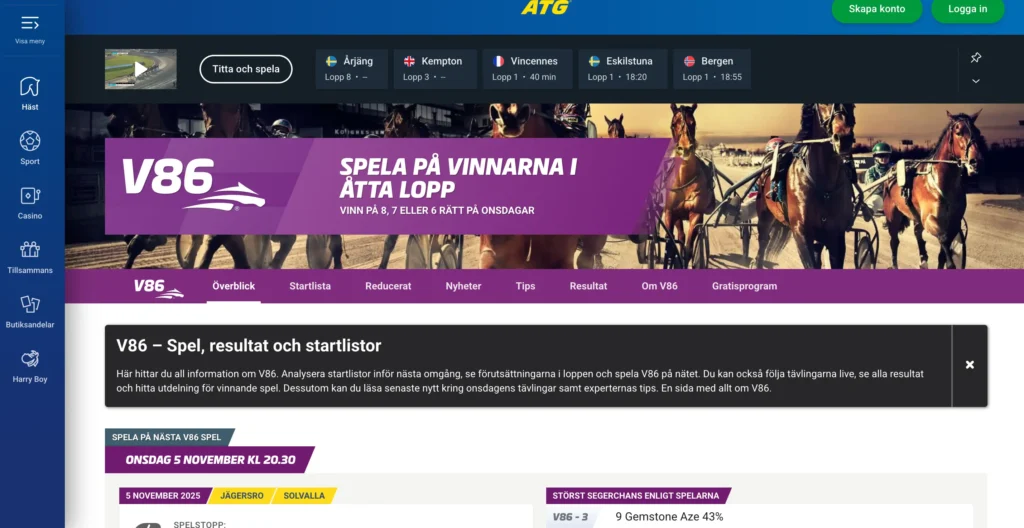Play the live race video thumbnail
The image size is (1024, 528).
coord(140,69)
